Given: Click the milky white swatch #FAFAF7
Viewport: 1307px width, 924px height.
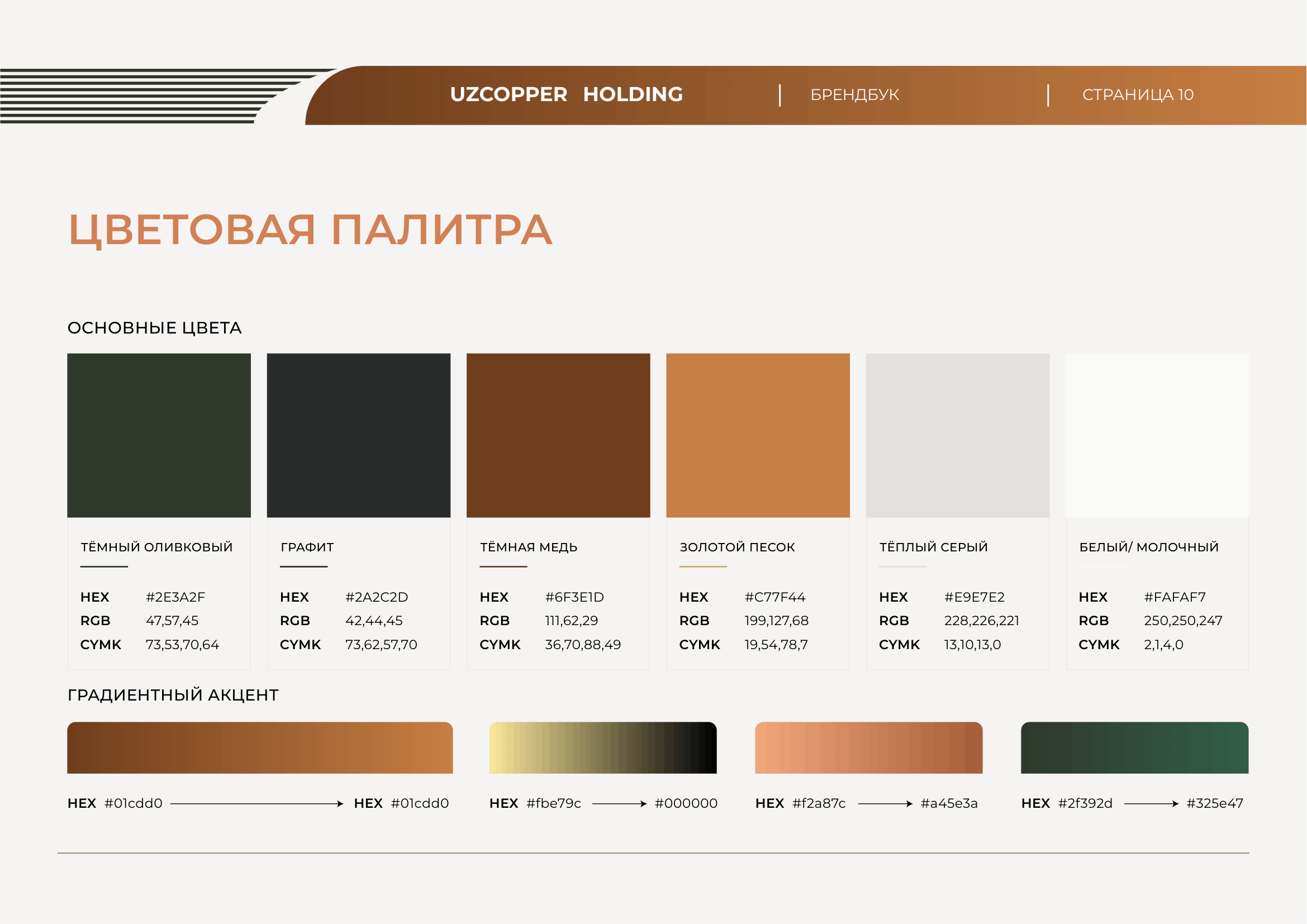Looking at the screenshot, I should click(1158, 435).
